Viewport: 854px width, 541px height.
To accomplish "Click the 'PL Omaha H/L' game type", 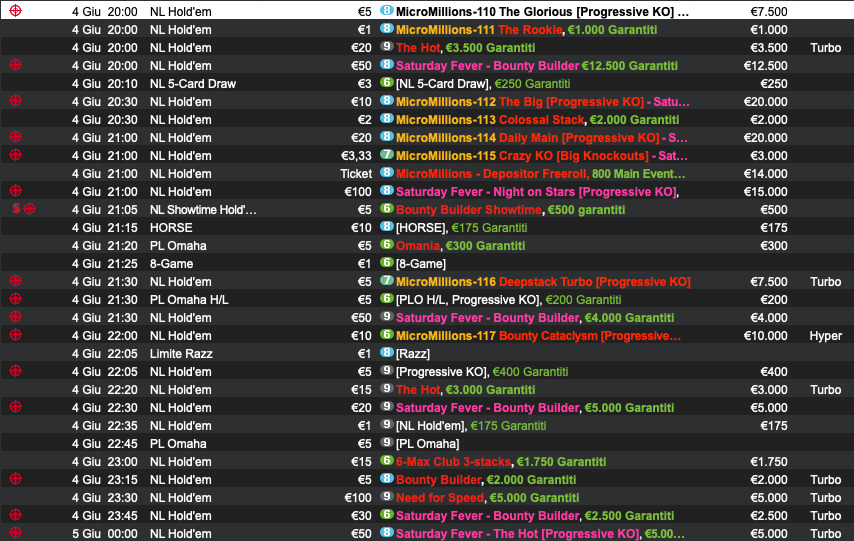I will pyautogui.click(x=189, y=300).
